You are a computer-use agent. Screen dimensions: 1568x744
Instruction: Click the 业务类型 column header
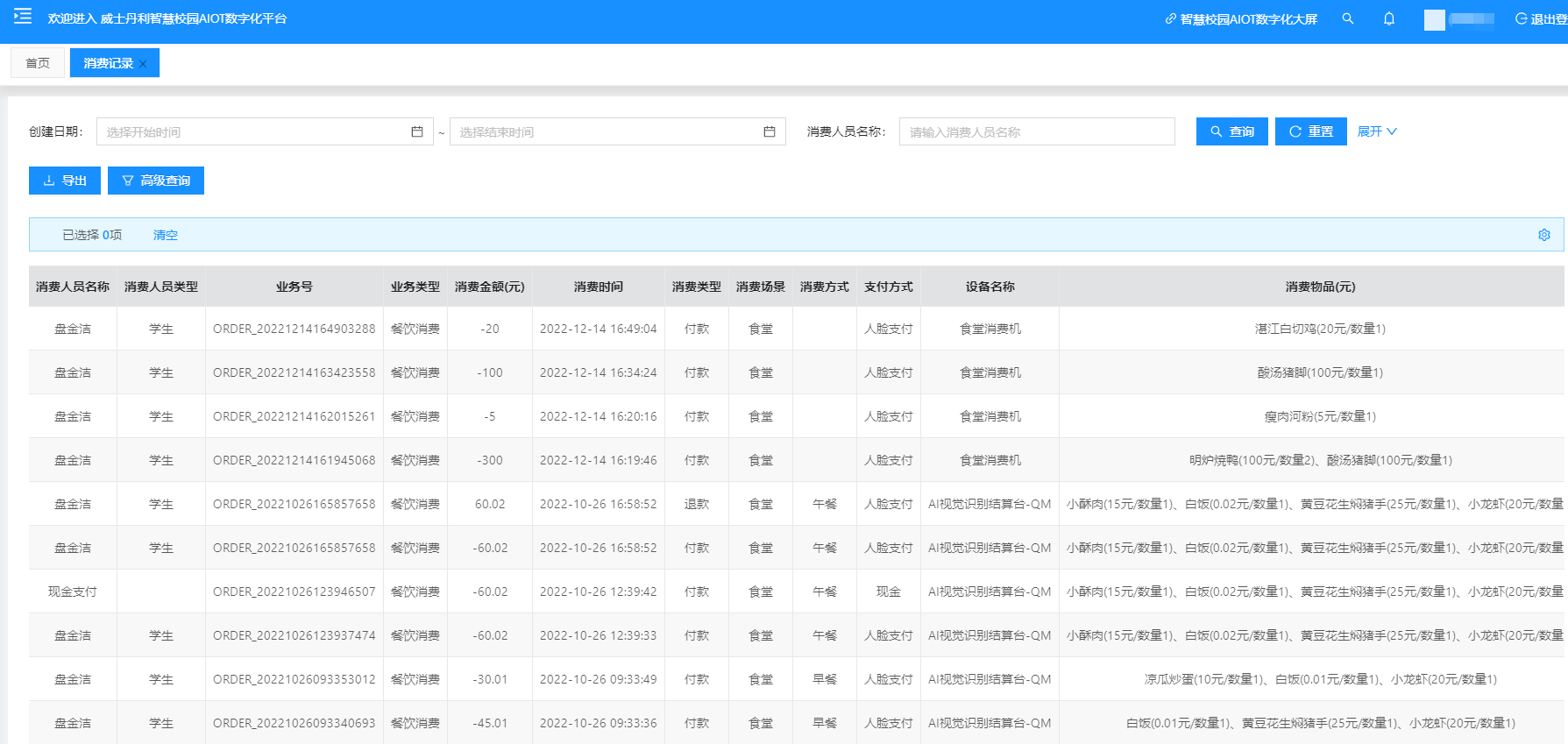tap(415, 287)
